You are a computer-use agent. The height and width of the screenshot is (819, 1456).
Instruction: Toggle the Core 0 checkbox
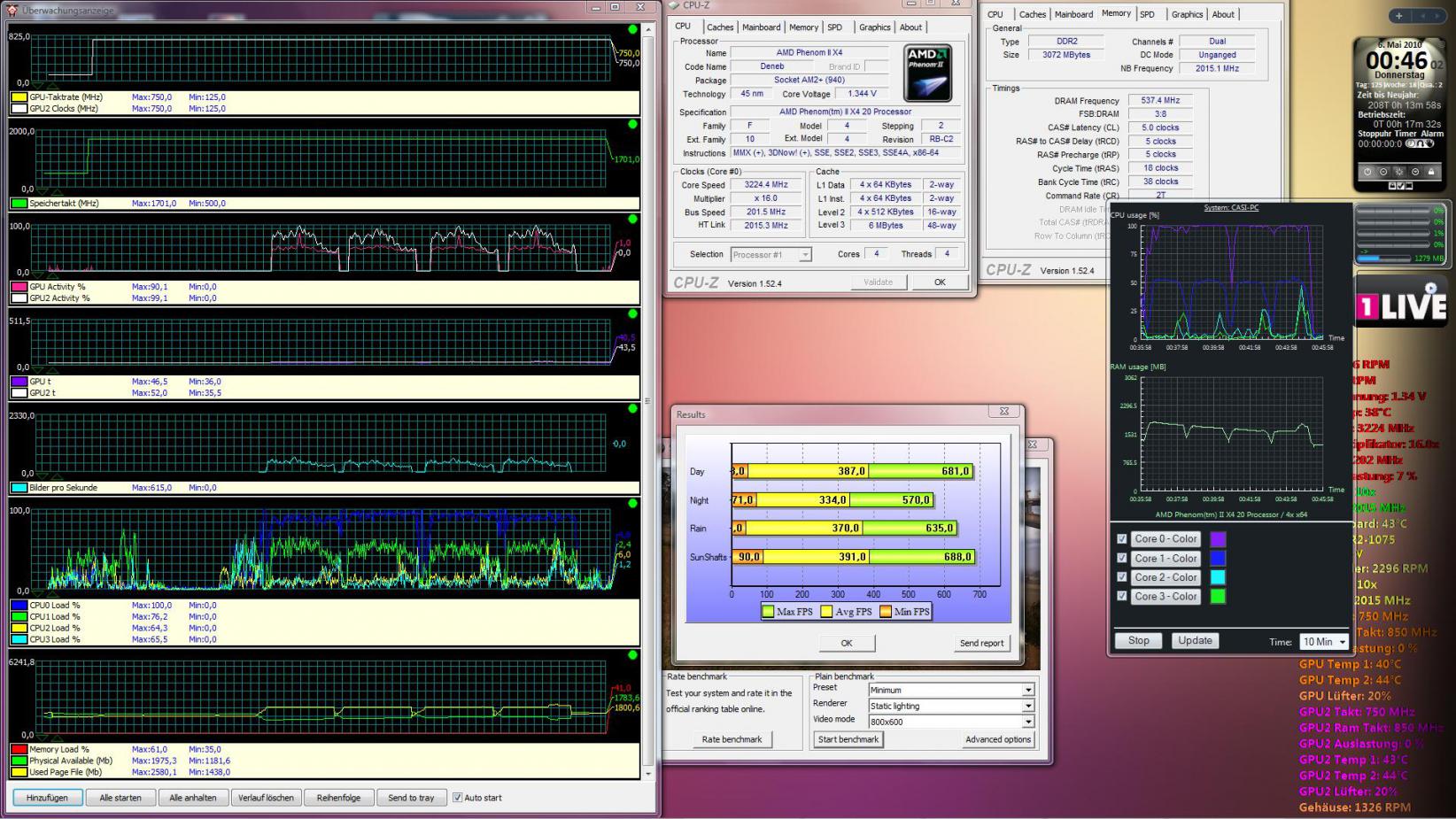[x=1122, y=539]
